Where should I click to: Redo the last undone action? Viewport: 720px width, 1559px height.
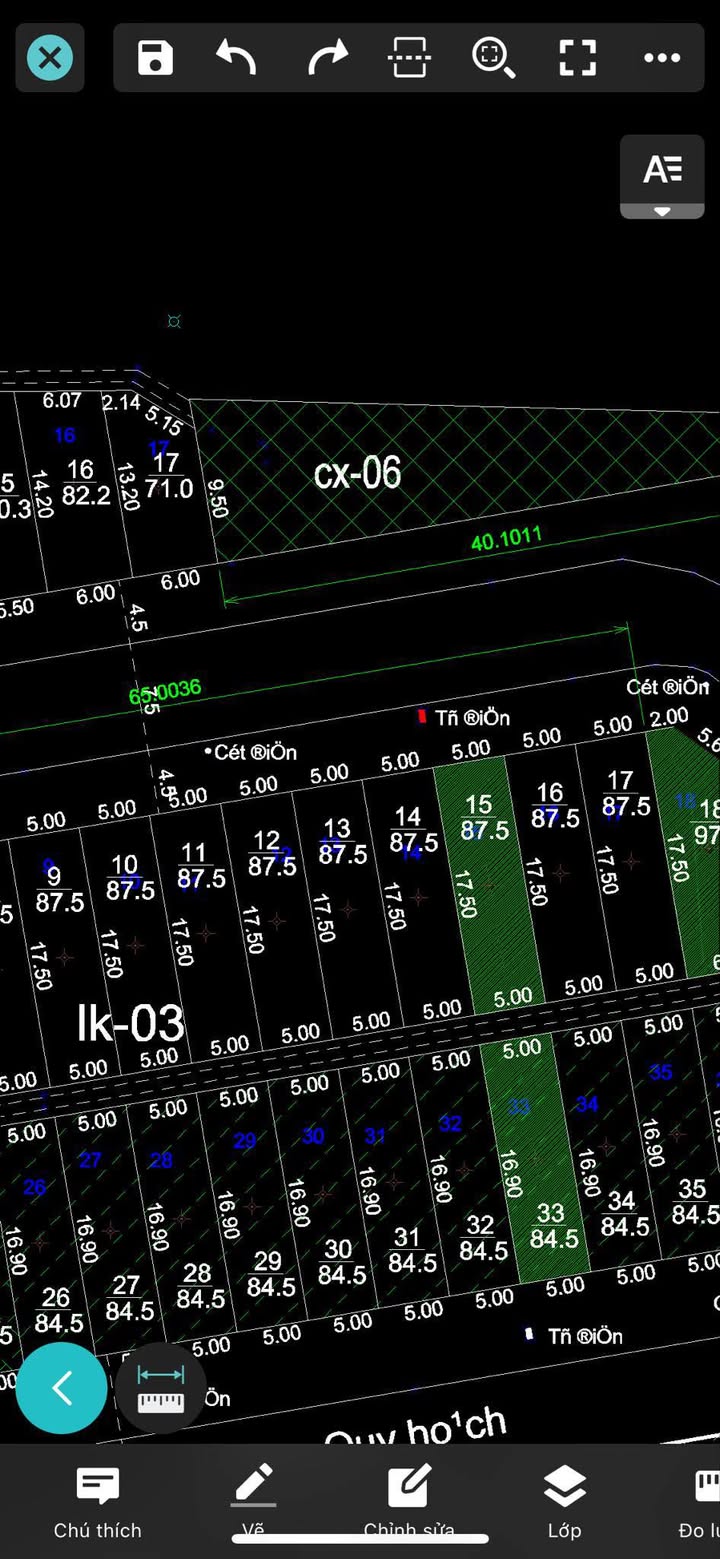326,58
